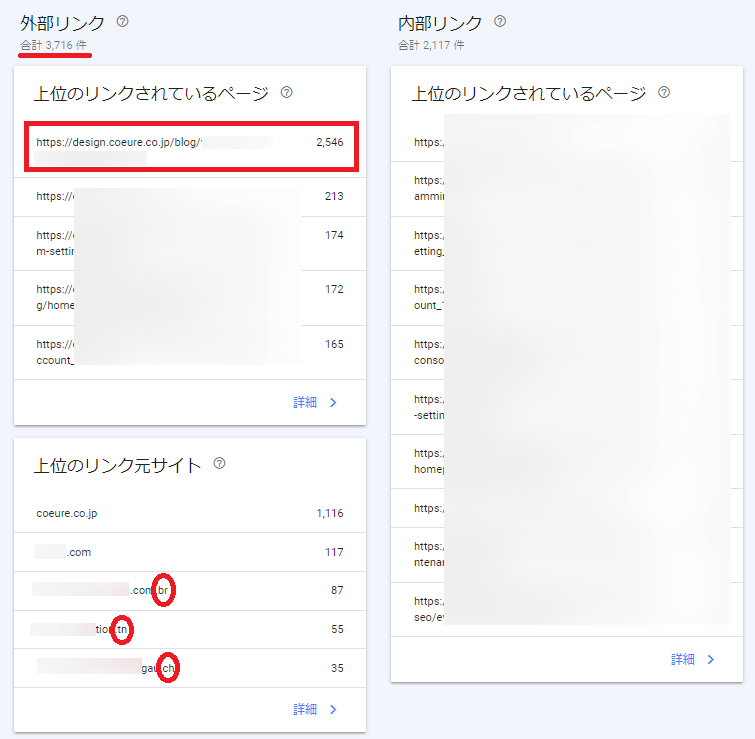Open help for external 上位のリンクされているページ card
The image size is (755, 739).
tap(286, 93)
